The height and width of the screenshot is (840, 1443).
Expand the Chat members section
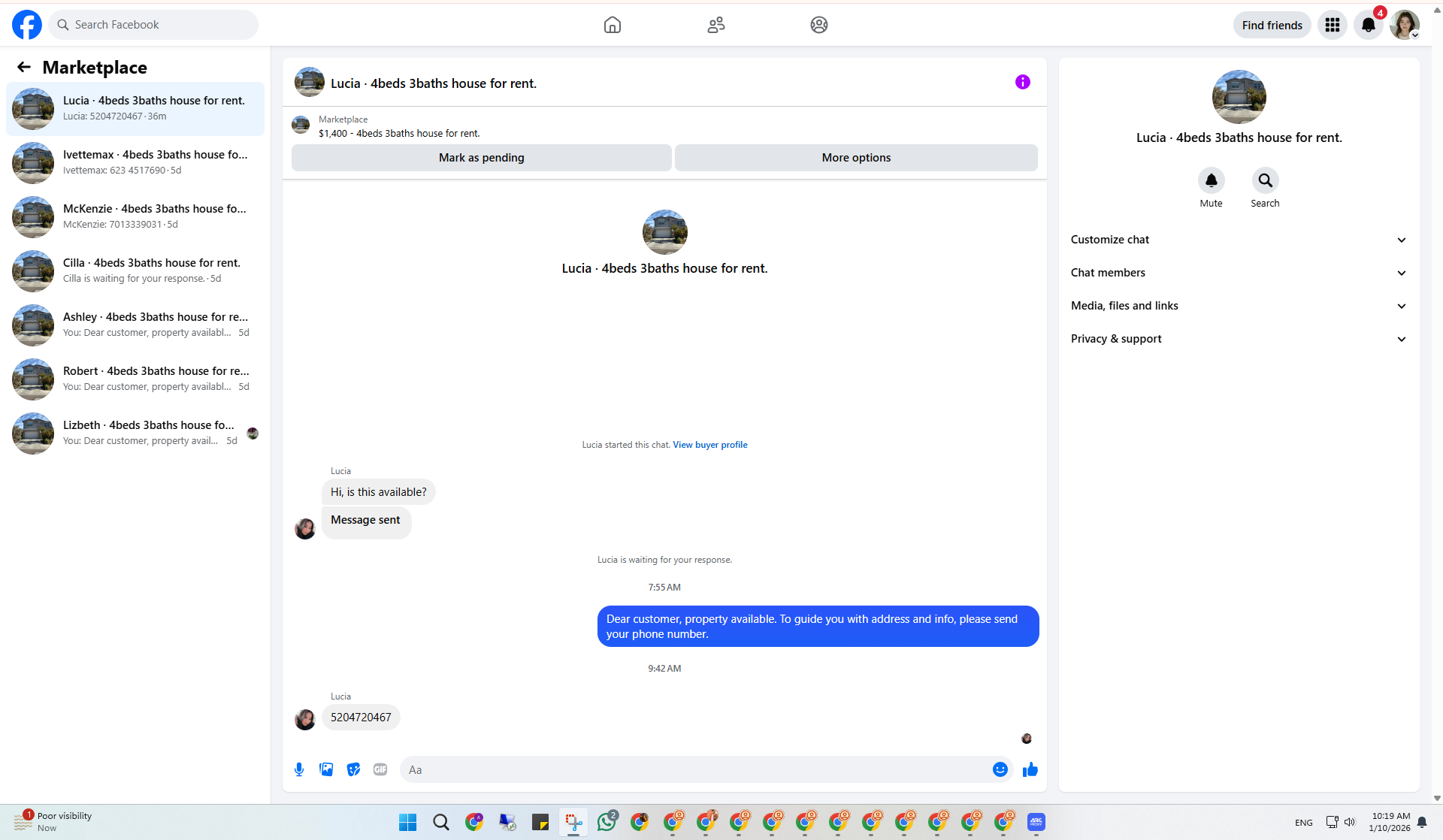point(1239,273)
